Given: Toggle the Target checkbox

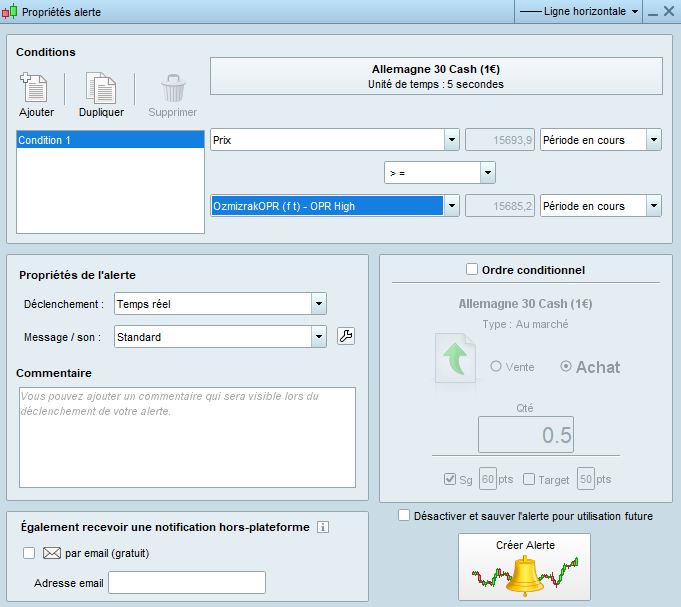Looking at the screenshot, I should [529, 479].
